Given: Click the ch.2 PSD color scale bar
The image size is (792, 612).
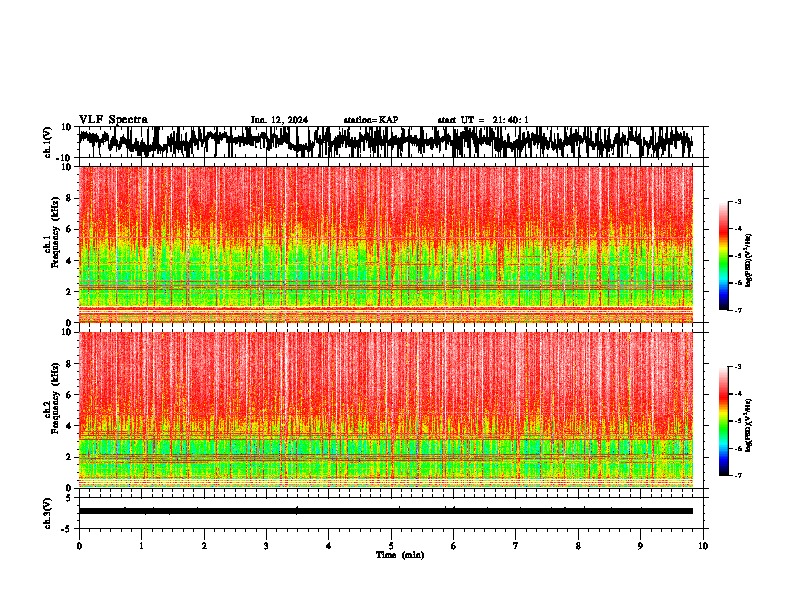Looking at the screenshot, I should tap(723, 421).
